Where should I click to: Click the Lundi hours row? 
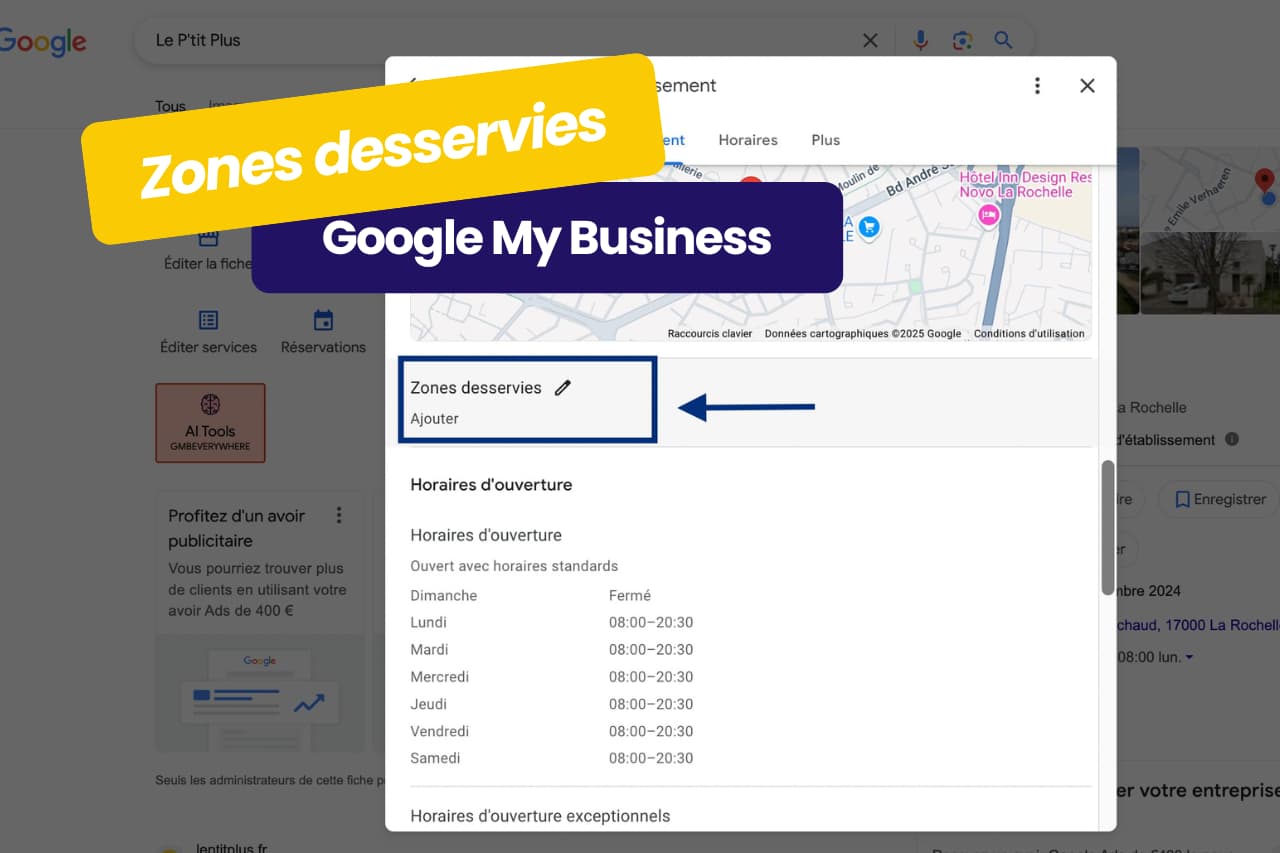point(550,623)
